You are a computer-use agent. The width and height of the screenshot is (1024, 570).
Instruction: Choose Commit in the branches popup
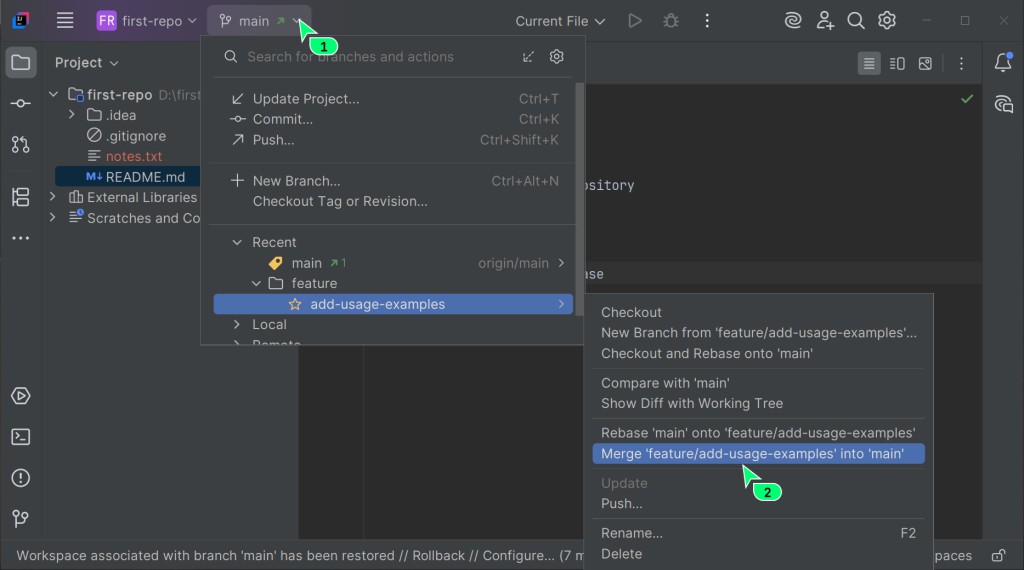pos(393,119)
